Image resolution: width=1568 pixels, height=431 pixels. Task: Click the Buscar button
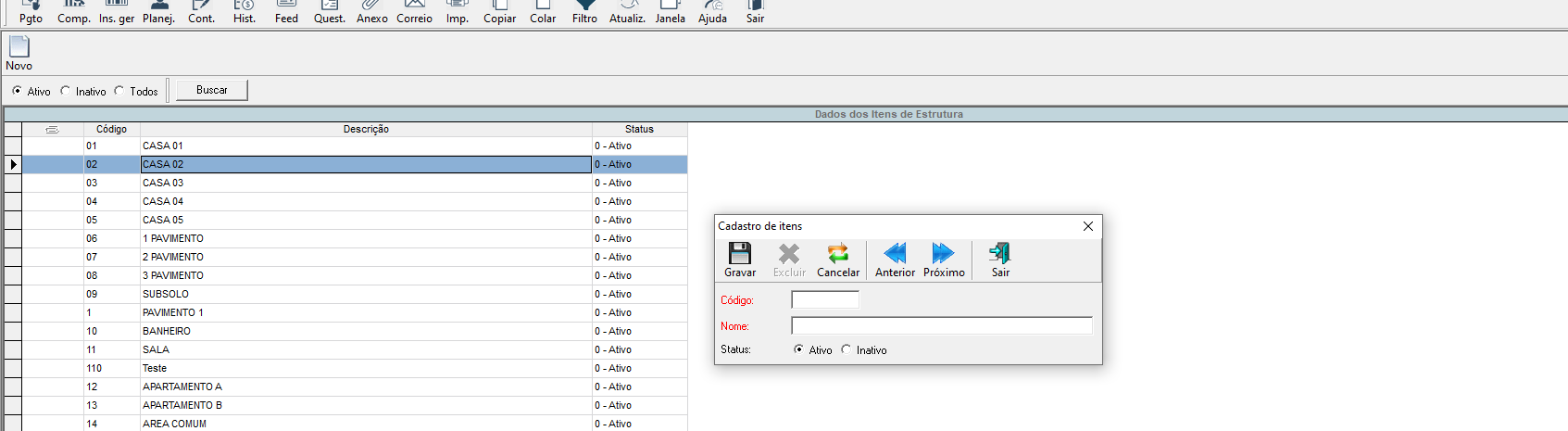click(212, 90)
